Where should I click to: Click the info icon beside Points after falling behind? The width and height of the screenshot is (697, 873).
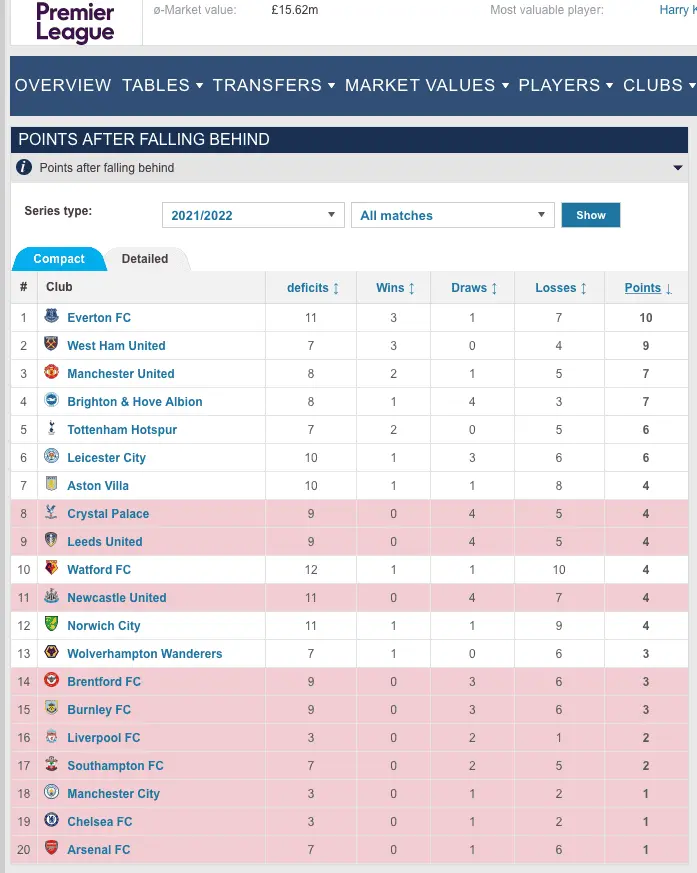click(x=25, y=167)
